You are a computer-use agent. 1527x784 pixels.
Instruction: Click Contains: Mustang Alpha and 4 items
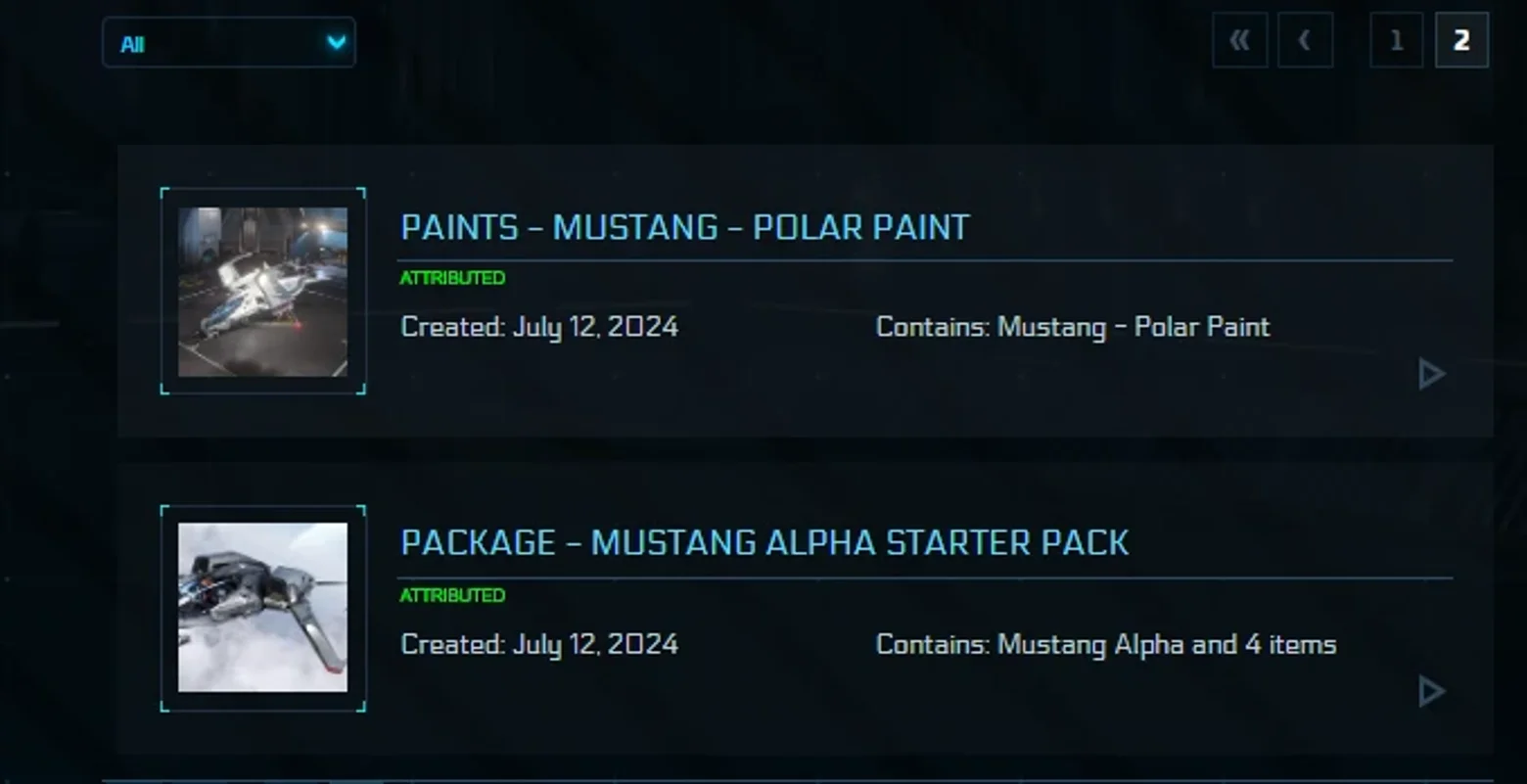1106,644
